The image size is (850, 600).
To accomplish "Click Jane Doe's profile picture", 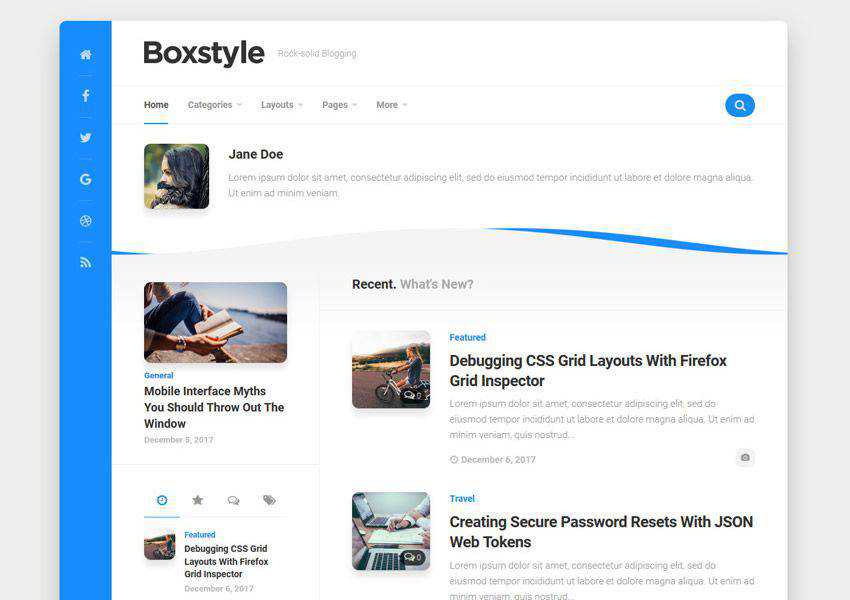I will 176,176.
